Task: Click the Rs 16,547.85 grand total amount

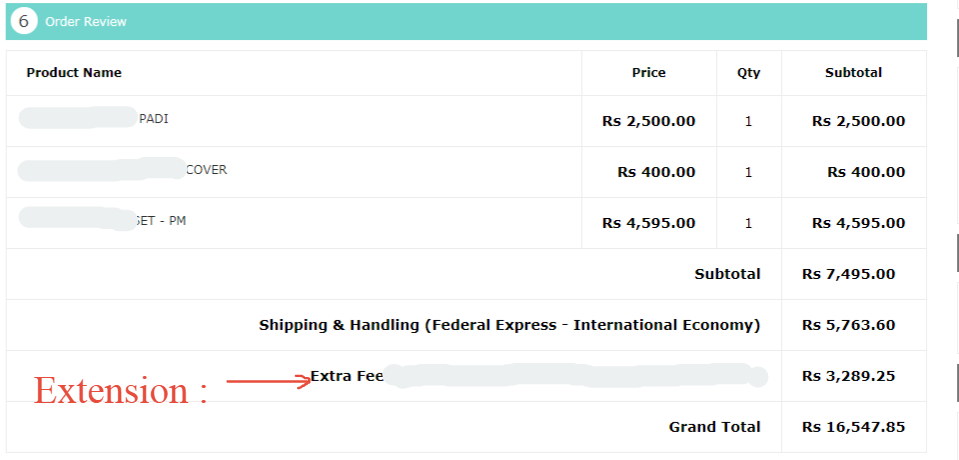Action: coord(853,427)
